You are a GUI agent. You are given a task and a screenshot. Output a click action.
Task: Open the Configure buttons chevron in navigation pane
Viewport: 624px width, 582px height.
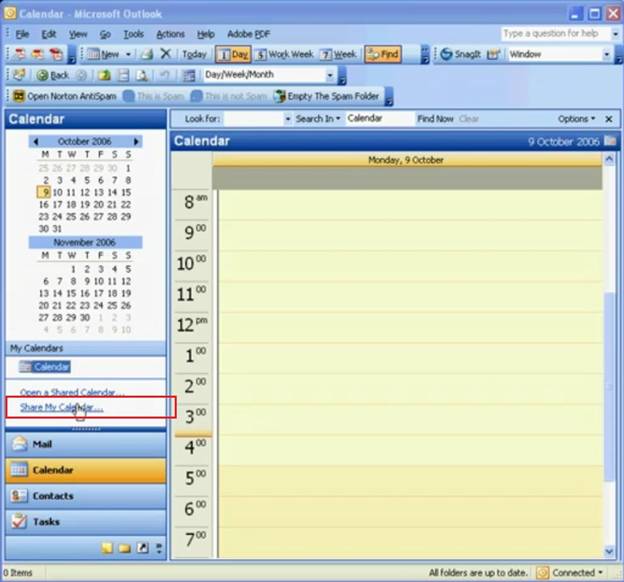[159, 549]
